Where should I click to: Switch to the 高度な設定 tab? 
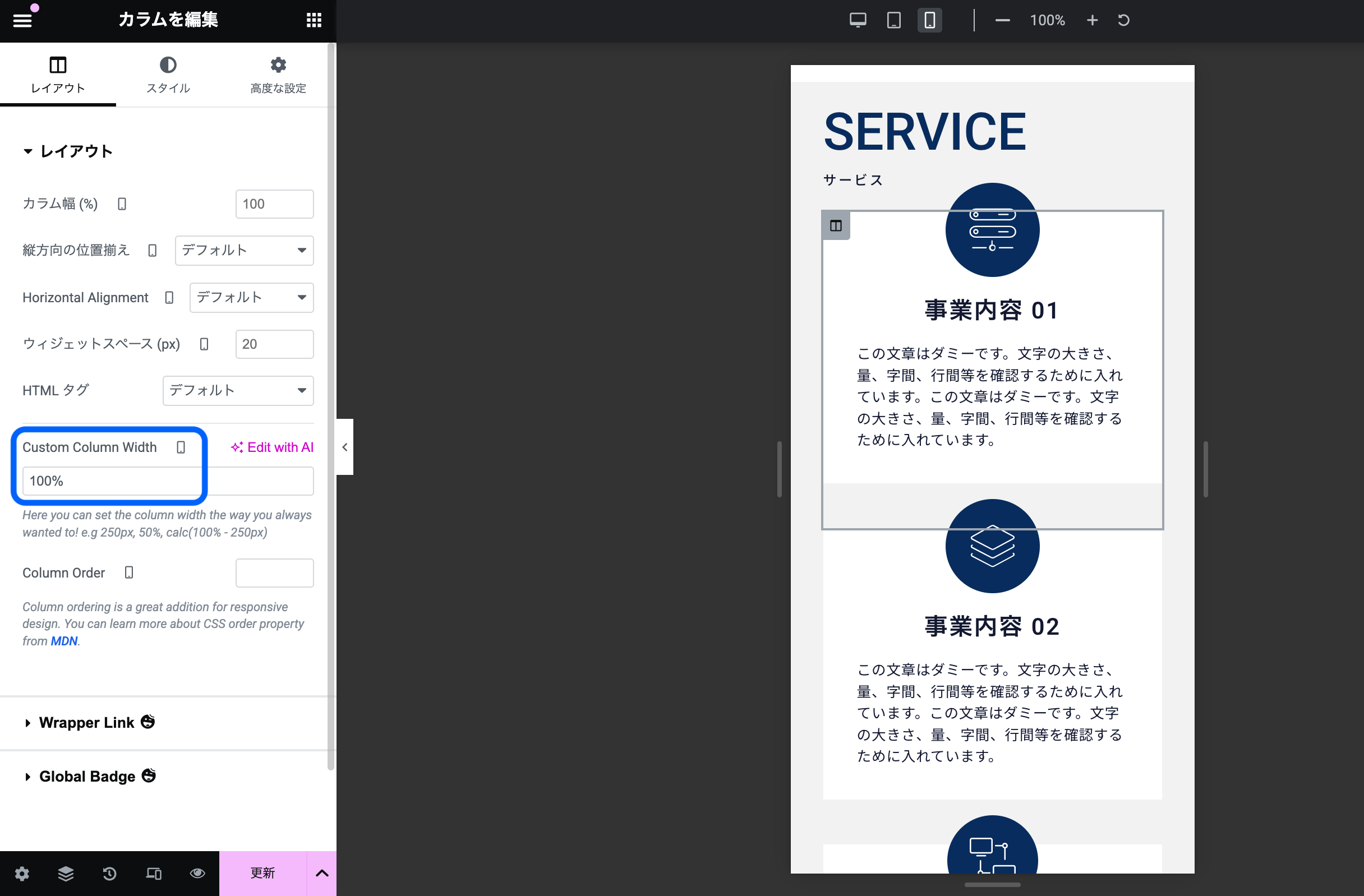coord(278,75)
